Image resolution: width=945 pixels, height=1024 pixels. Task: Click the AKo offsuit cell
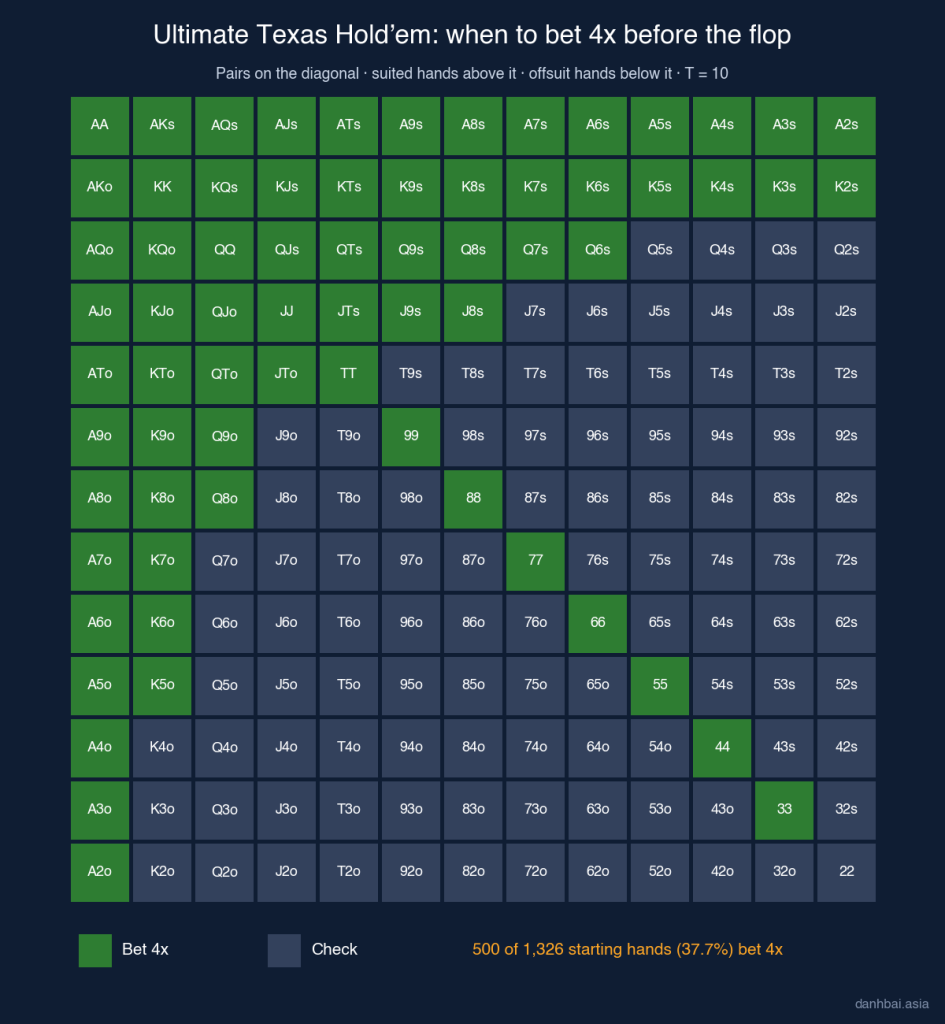pyautogui.click(x=100, y=188)
